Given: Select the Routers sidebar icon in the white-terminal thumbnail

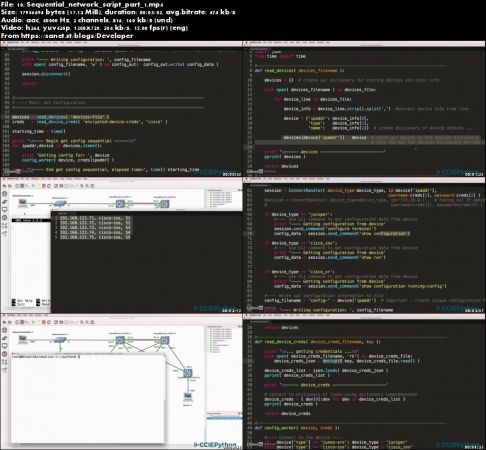Looking at the screenshot, I should [5, 330].
